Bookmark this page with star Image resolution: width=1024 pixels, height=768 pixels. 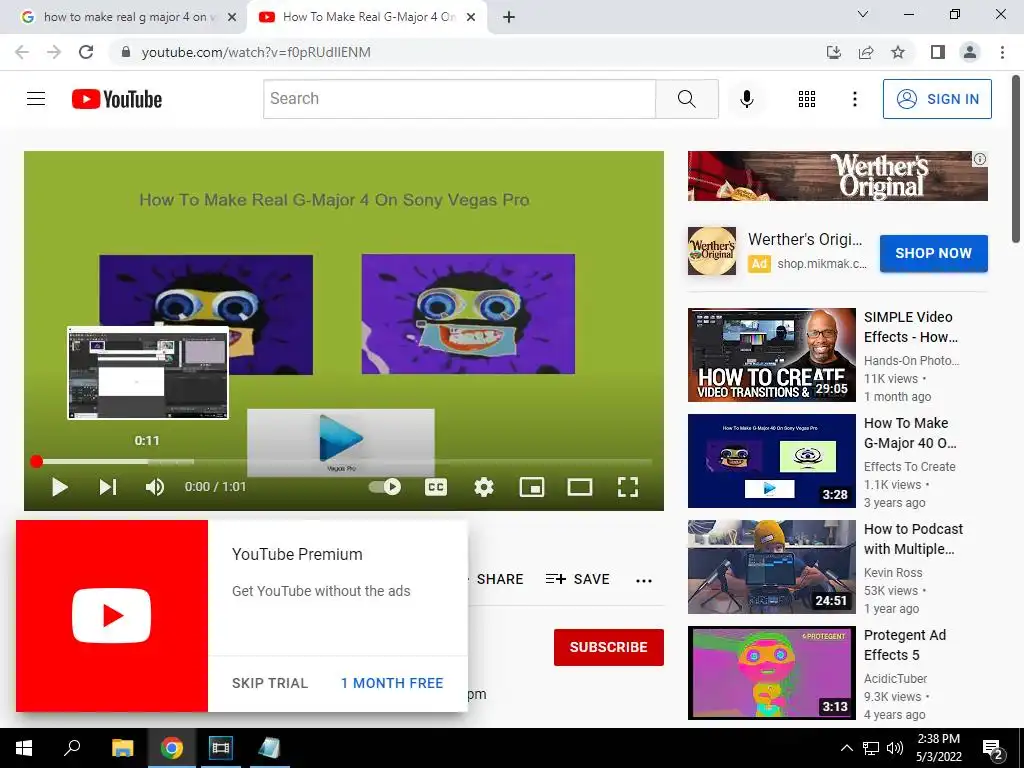898,52
